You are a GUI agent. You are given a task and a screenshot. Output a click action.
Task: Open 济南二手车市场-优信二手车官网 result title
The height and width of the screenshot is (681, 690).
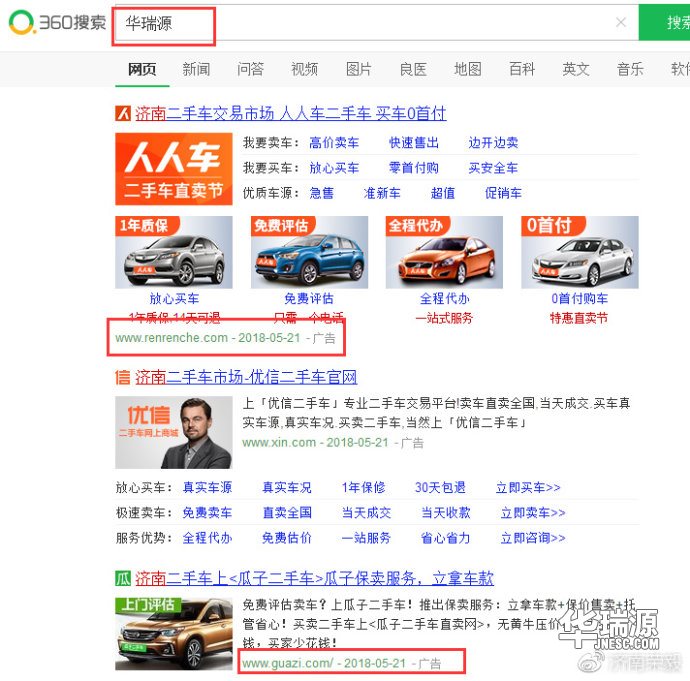click(246, 377)
